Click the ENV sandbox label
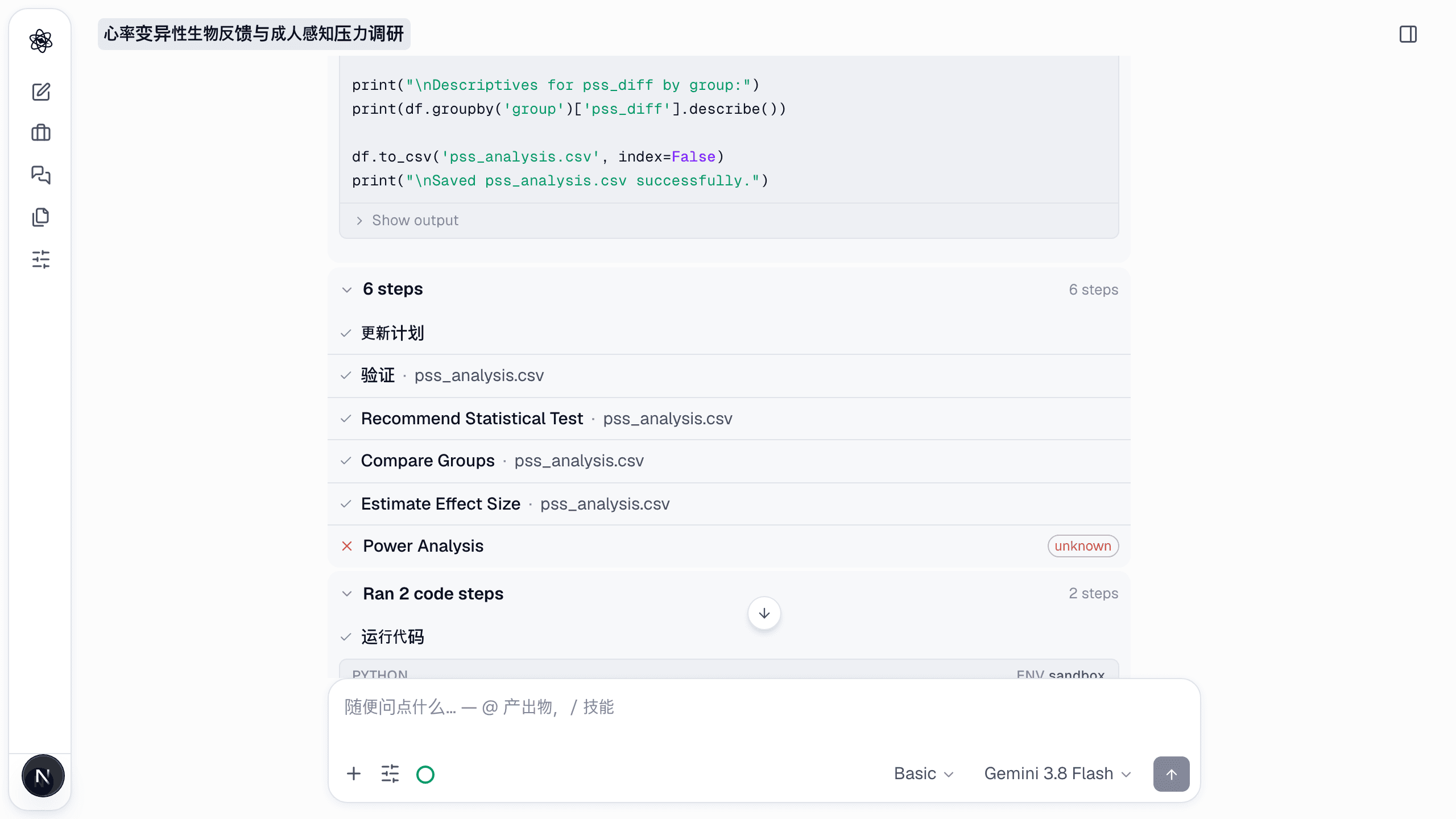Image resolution: width=1456 pixels, height=819 pixels. (1060, 674)
